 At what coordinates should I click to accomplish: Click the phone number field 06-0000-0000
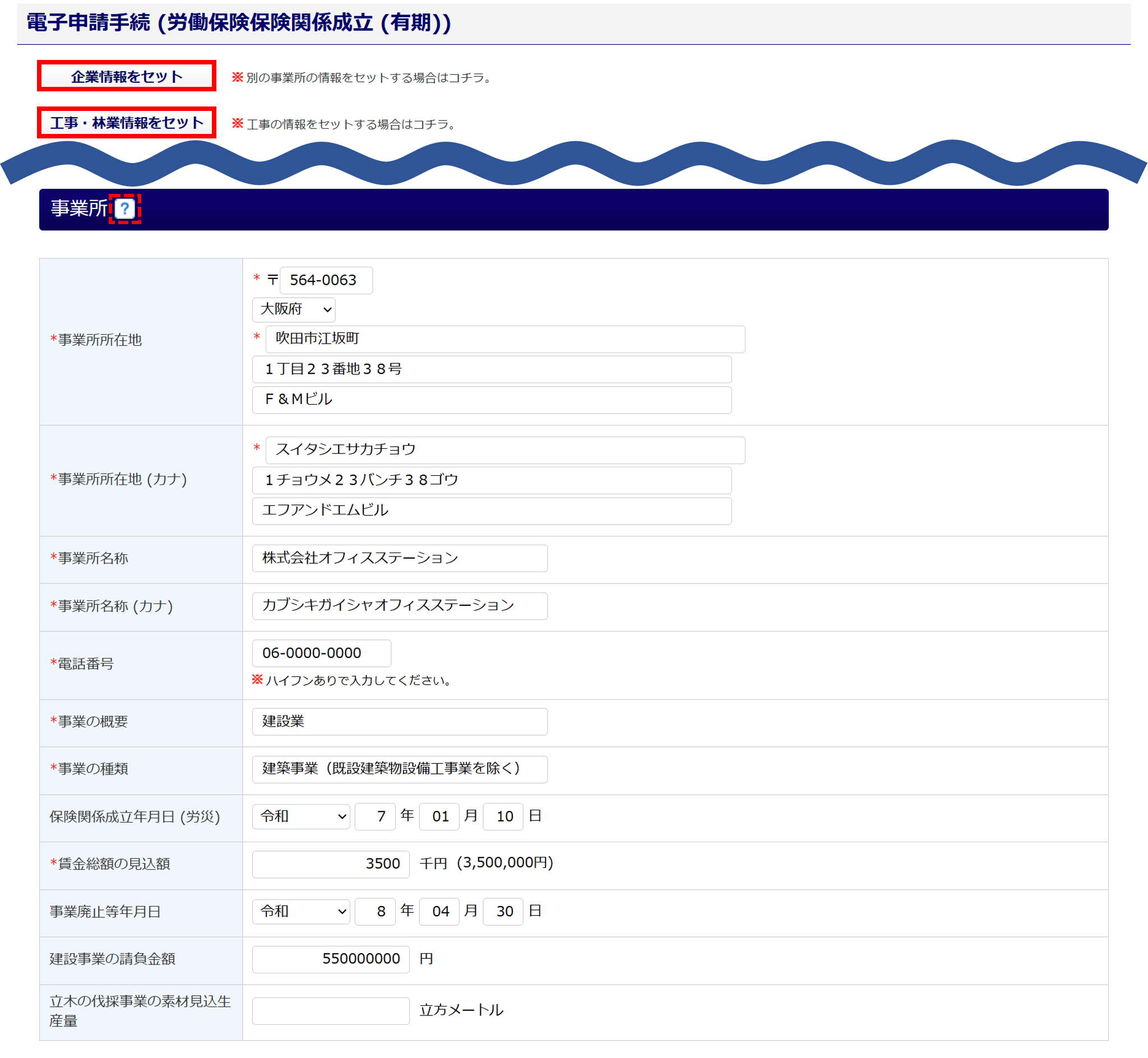[321, 653]
